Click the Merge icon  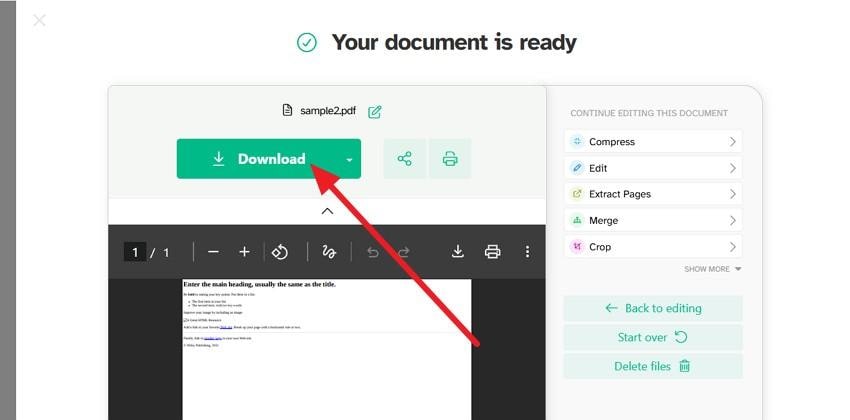click(577, 221)
